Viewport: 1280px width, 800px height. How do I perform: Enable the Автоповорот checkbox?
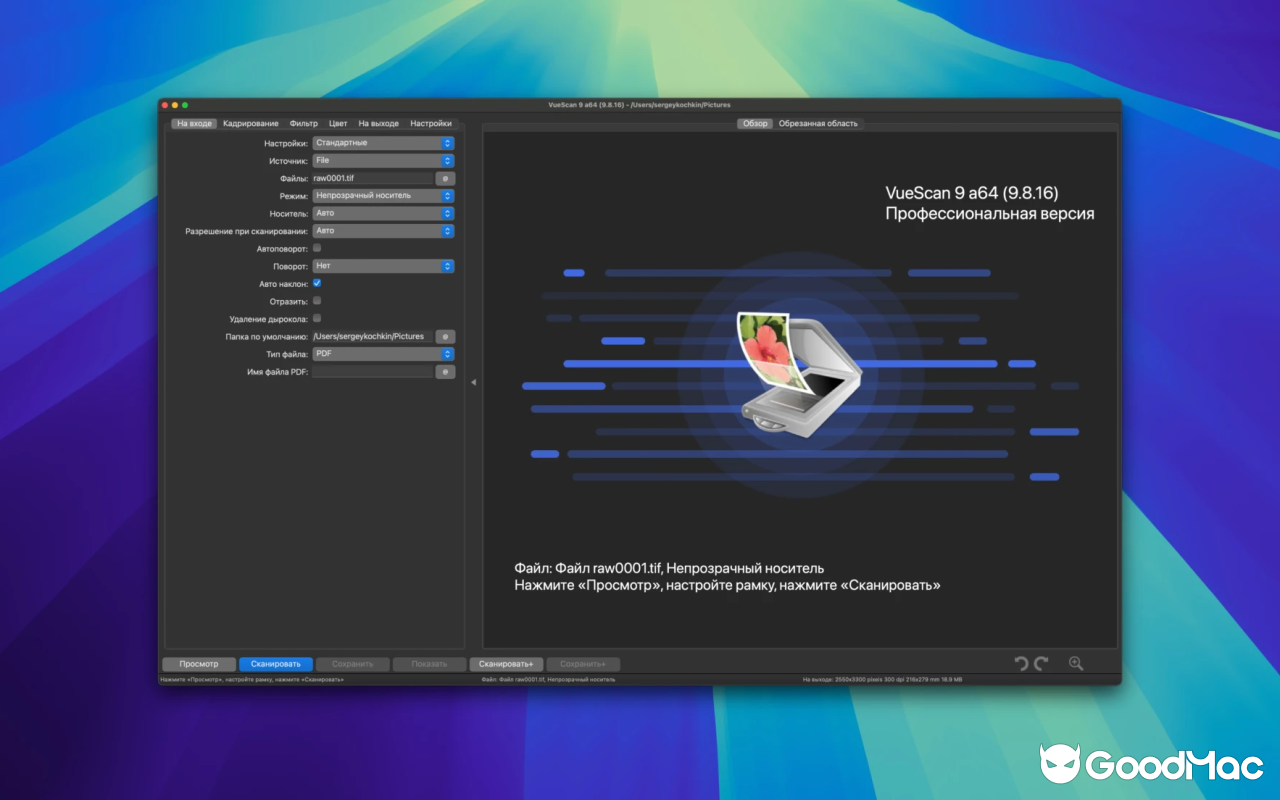coord(316,248)
